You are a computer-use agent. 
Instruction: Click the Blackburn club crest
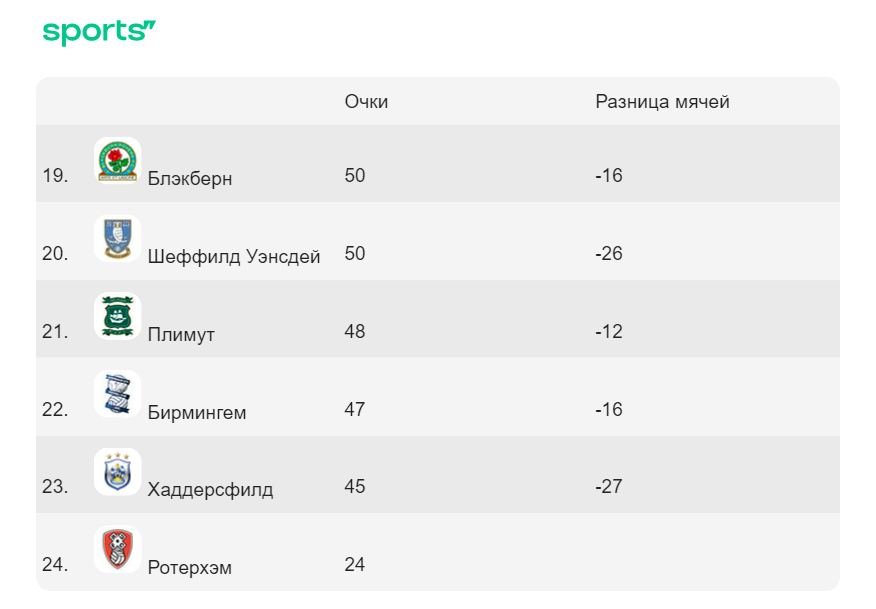(117, 160)
